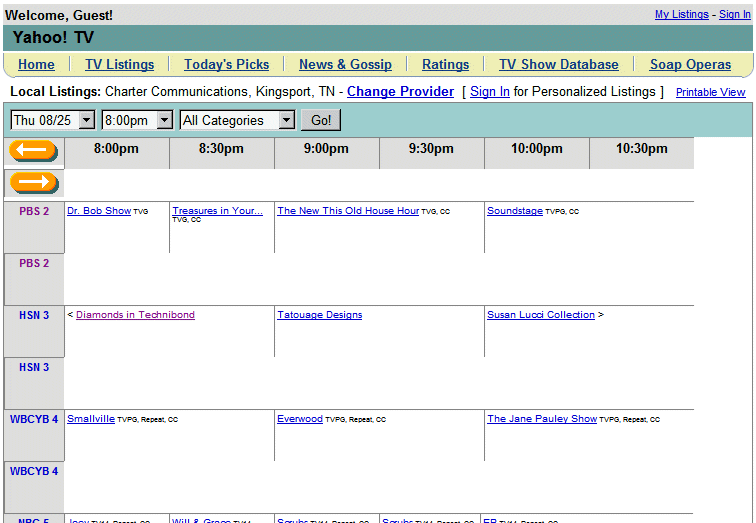Screen dimensions: 756x523
Task: Open News & Gossip nav tab
Action: tap(345, 65)
